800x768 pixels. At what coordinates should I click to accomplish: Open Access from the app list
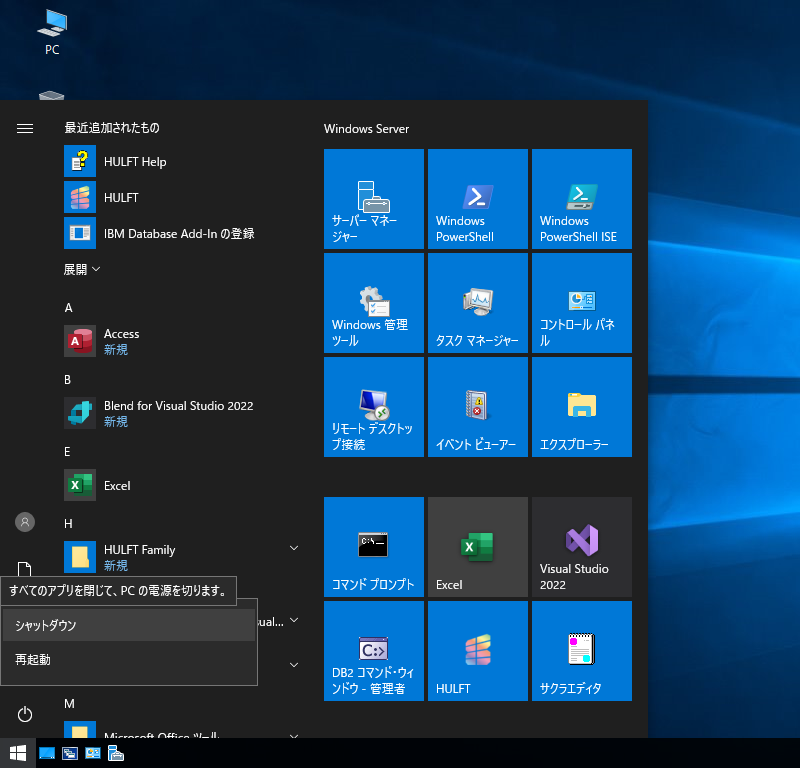coord(121,341)
